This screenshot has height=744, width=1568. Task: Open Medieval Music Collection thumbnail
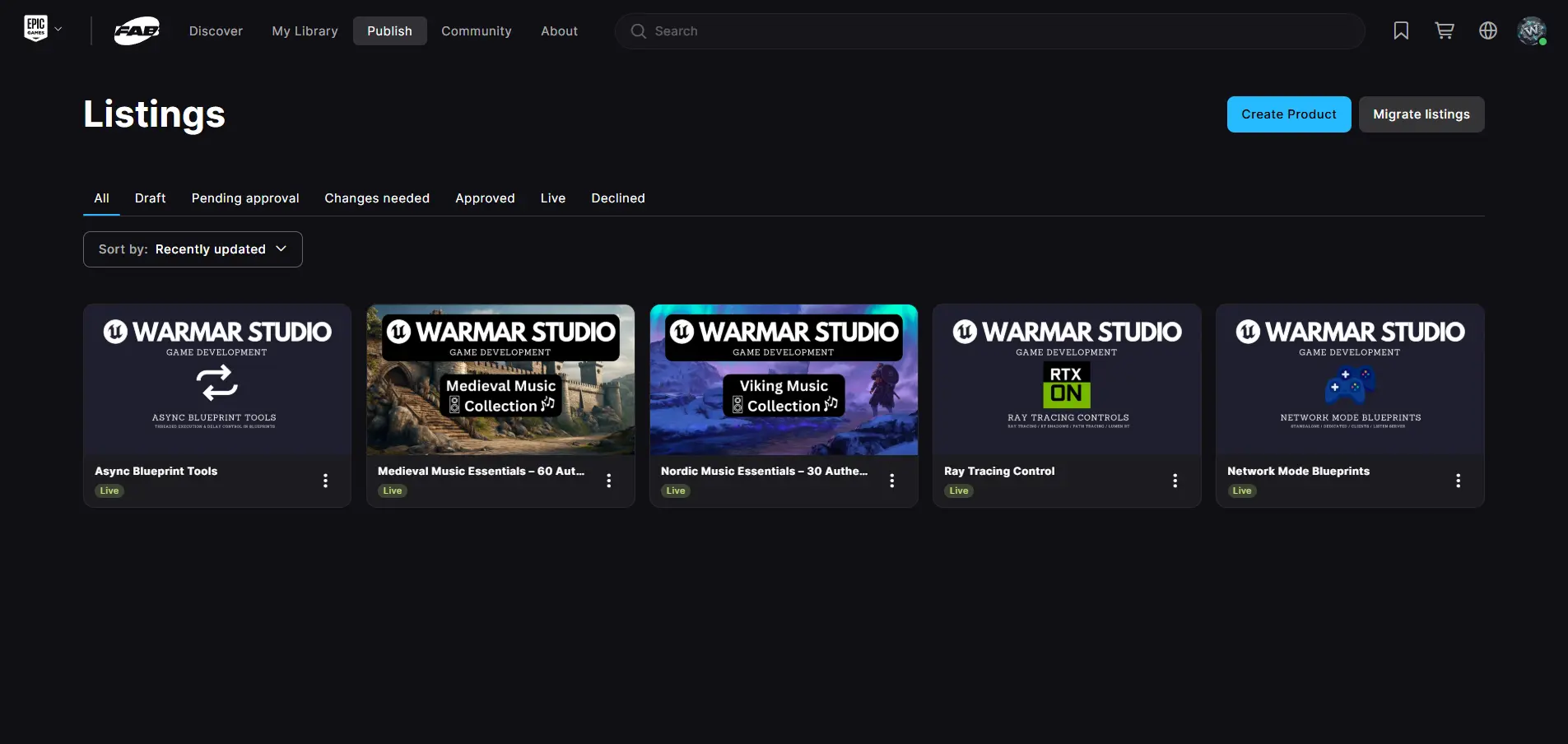pos(500,379)
